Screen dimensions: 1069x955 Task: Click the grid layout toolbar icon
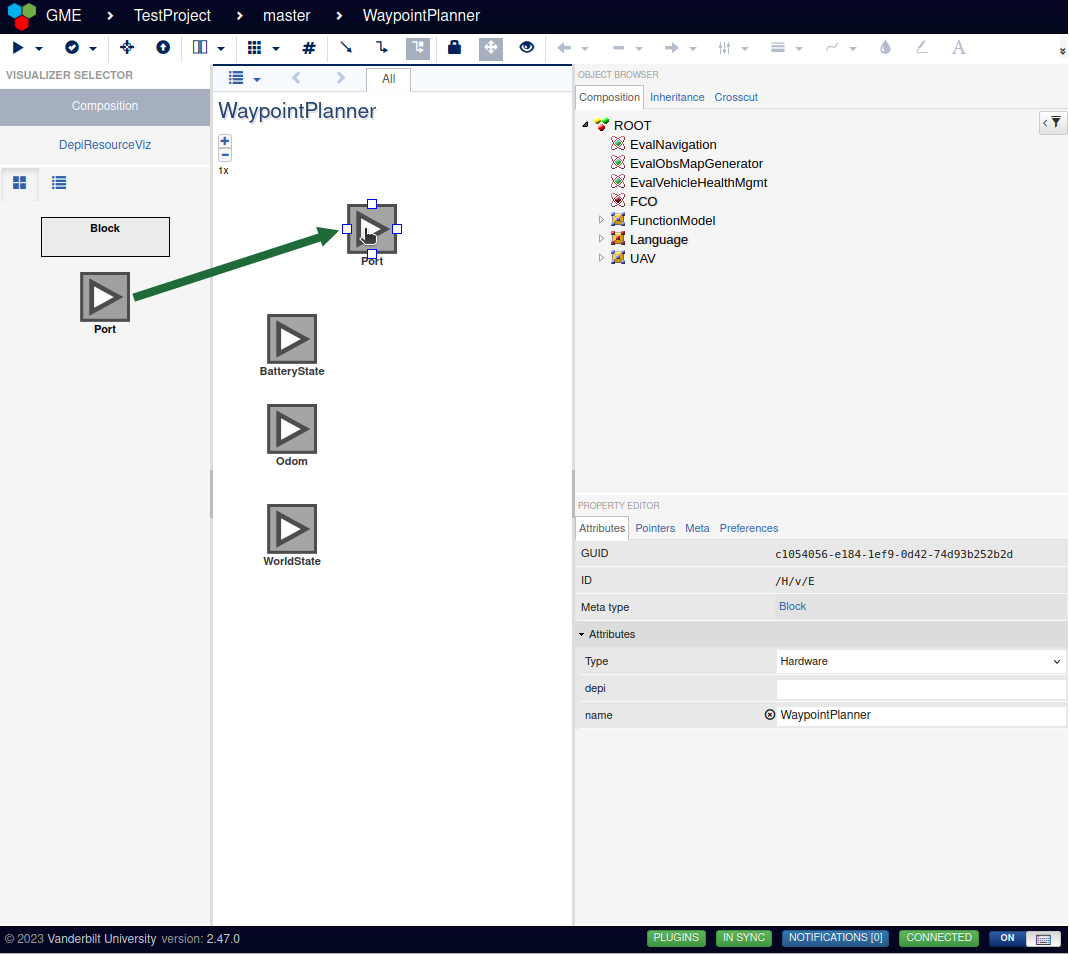point(254,47)
